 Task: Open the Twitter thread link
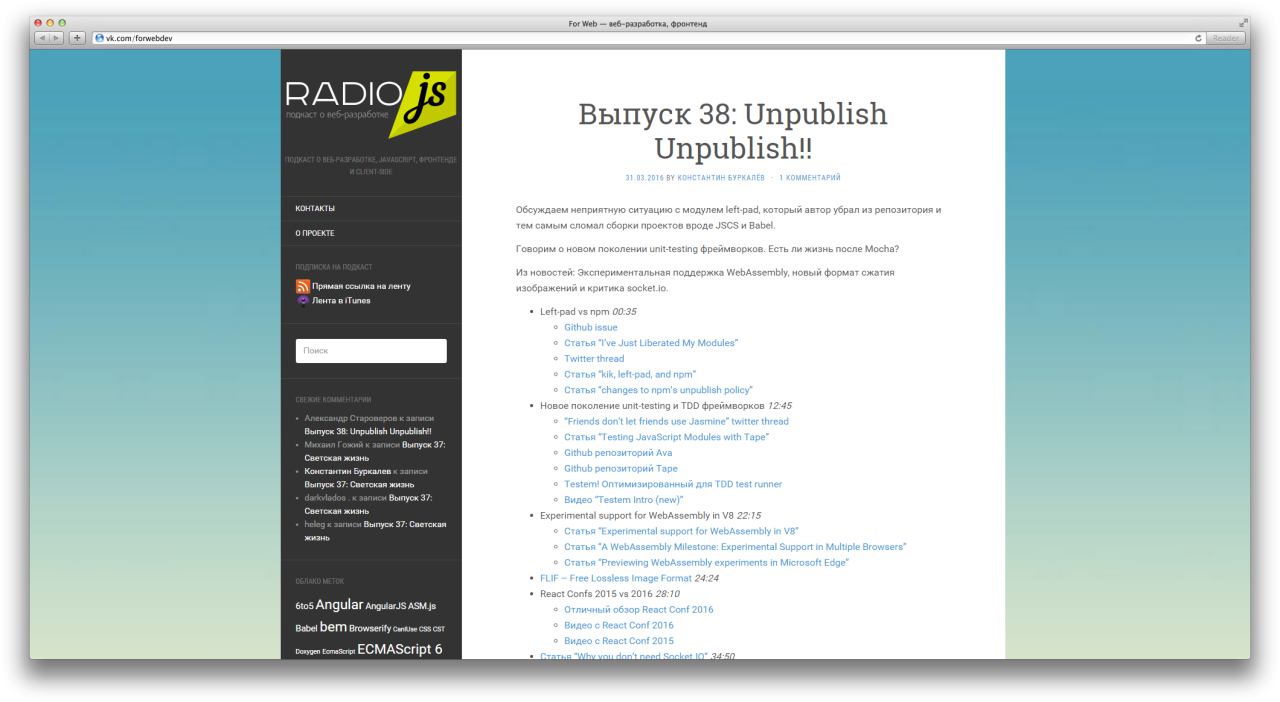coord(594,358)
